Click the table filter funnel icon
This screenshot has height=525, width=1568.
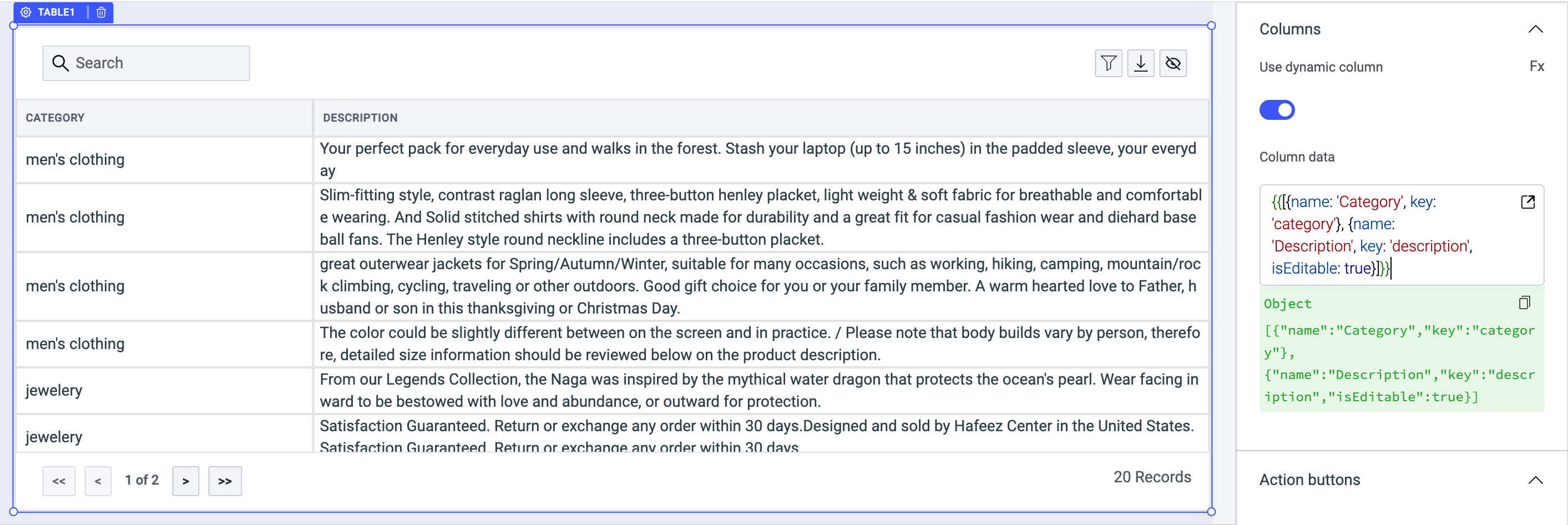(x=1108, y=63)
